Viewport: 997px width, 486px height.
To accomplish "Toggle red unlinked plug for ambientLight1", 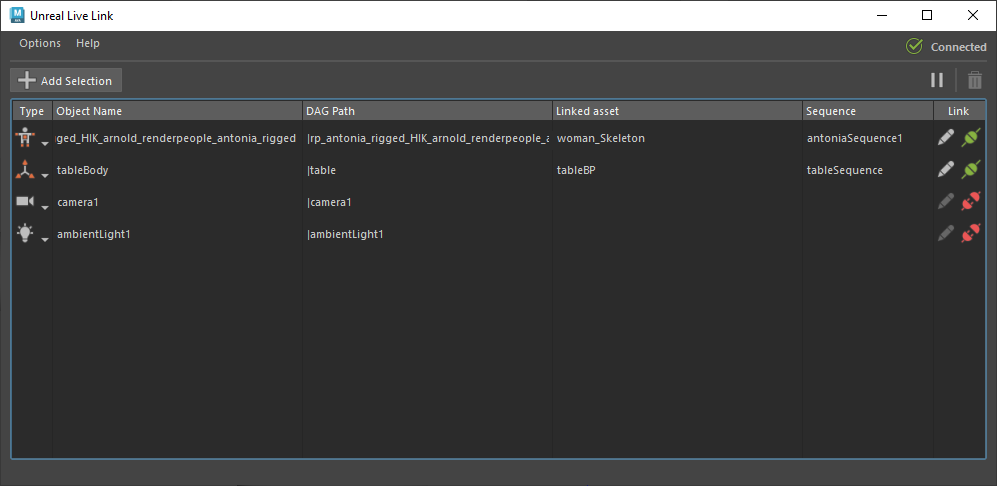I will click(970, 234).
